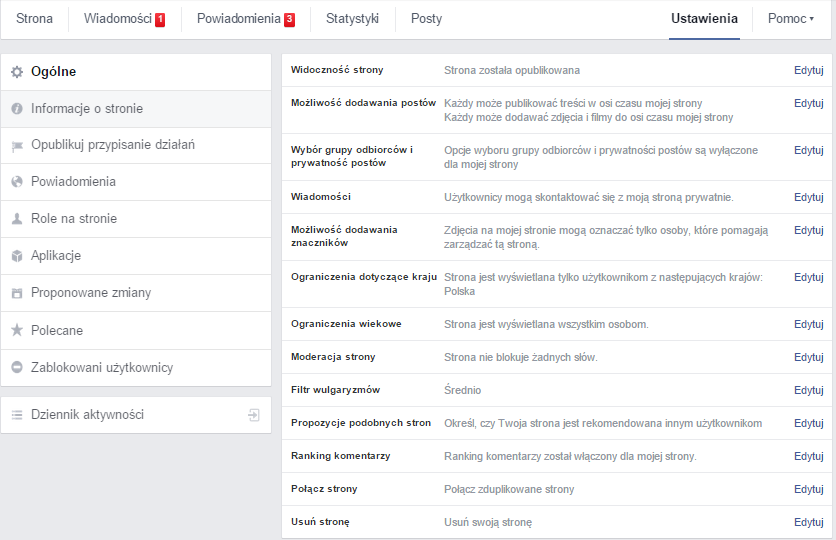Click the gear icon beside Ogólne
Screen dimensions: 836x540
tap(17, 71)
